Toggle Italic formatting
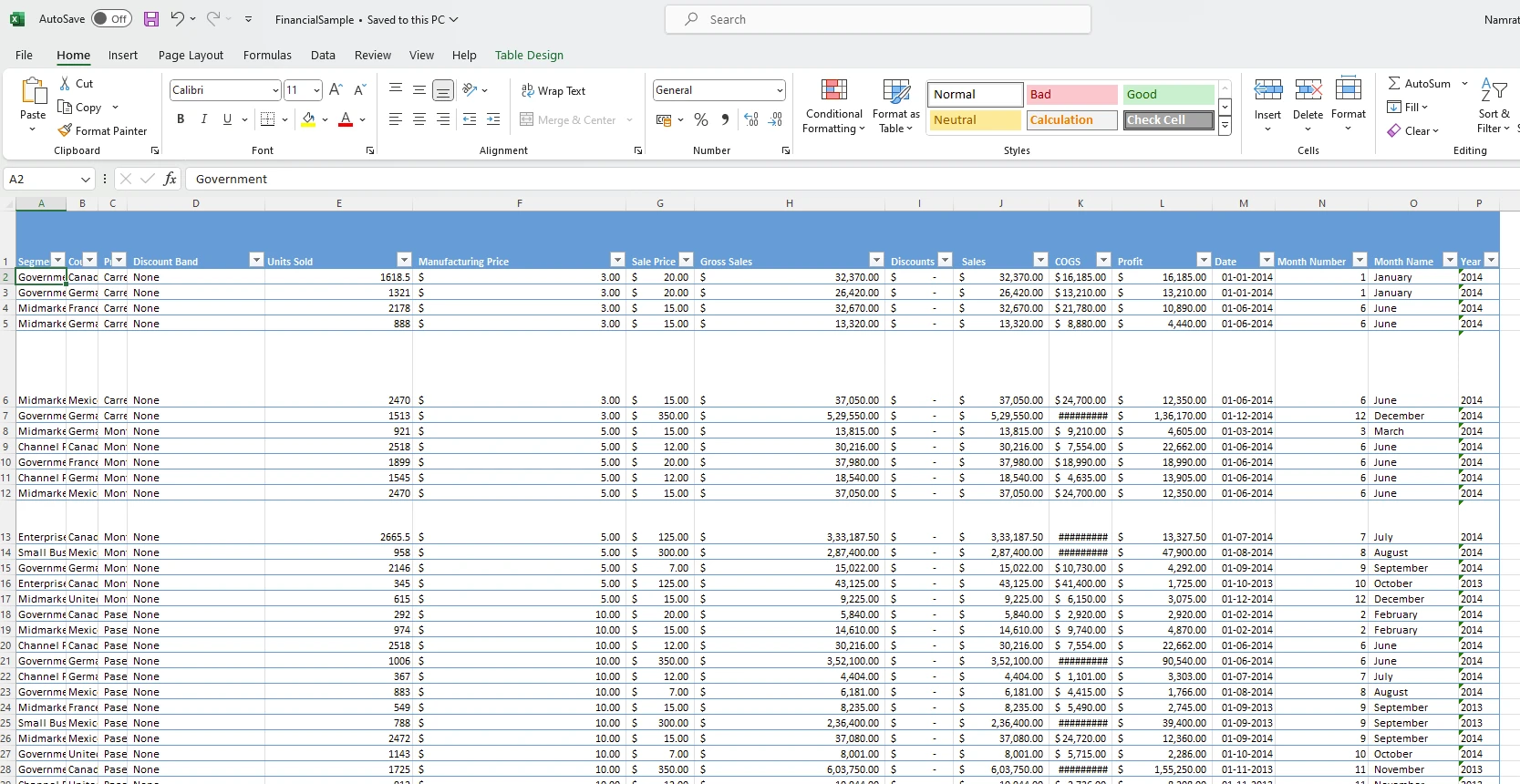 (x=204, y=119)
